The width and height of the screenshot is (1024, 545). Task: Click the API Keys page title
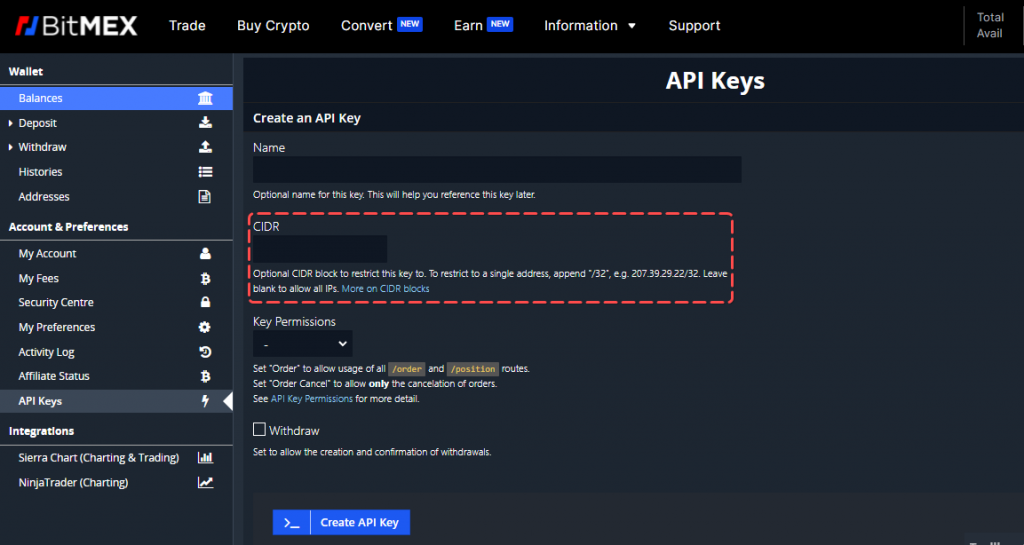(715, 80)
